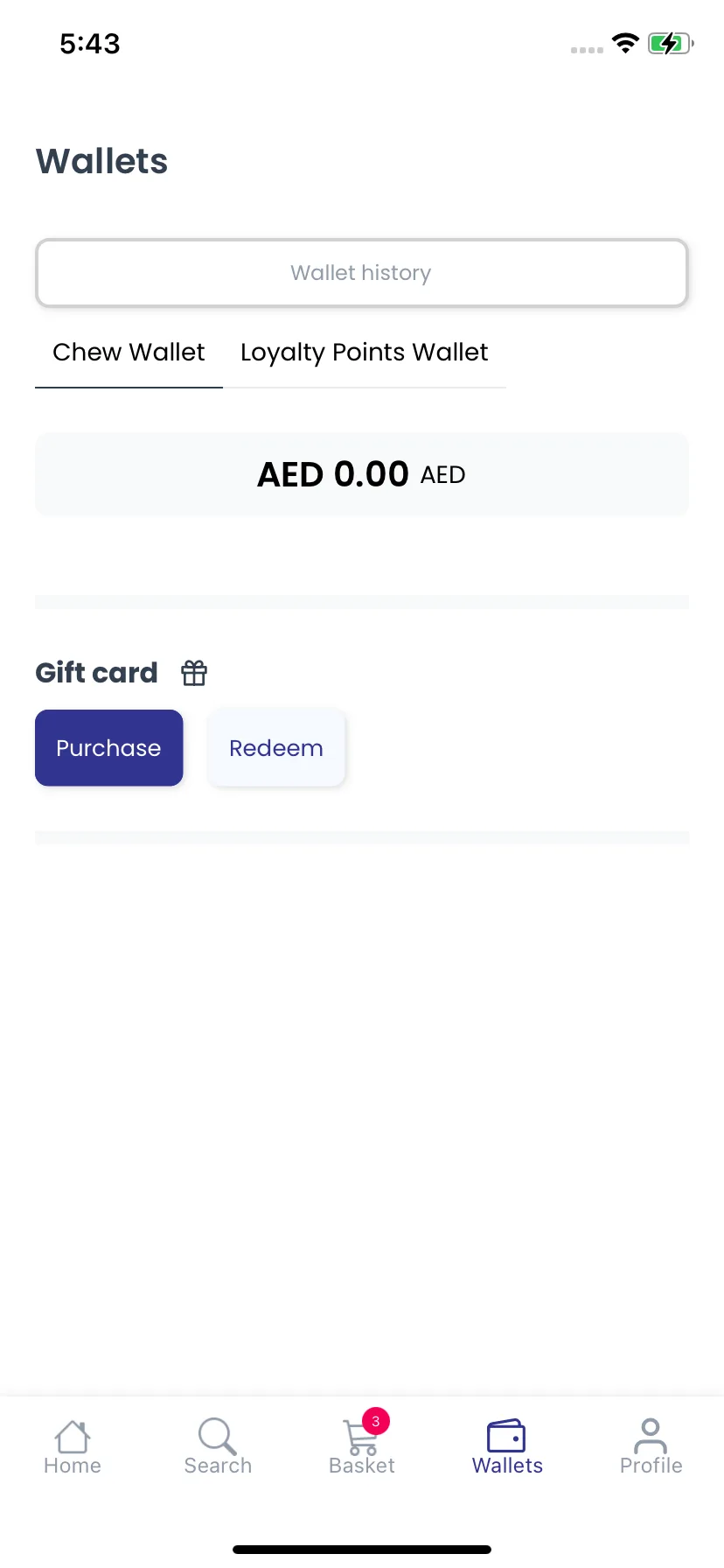Tap the Search magnifying glass icon

point(218,1436)
